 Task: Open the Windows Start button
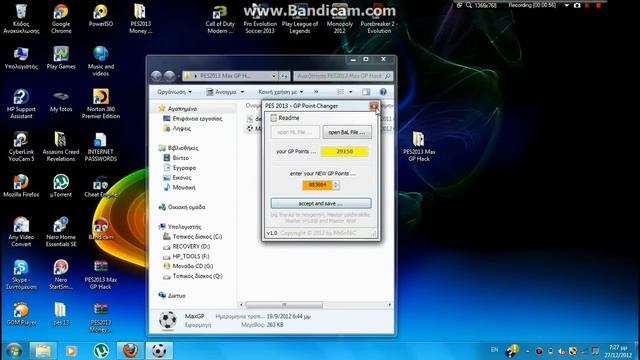coord(13,350)
